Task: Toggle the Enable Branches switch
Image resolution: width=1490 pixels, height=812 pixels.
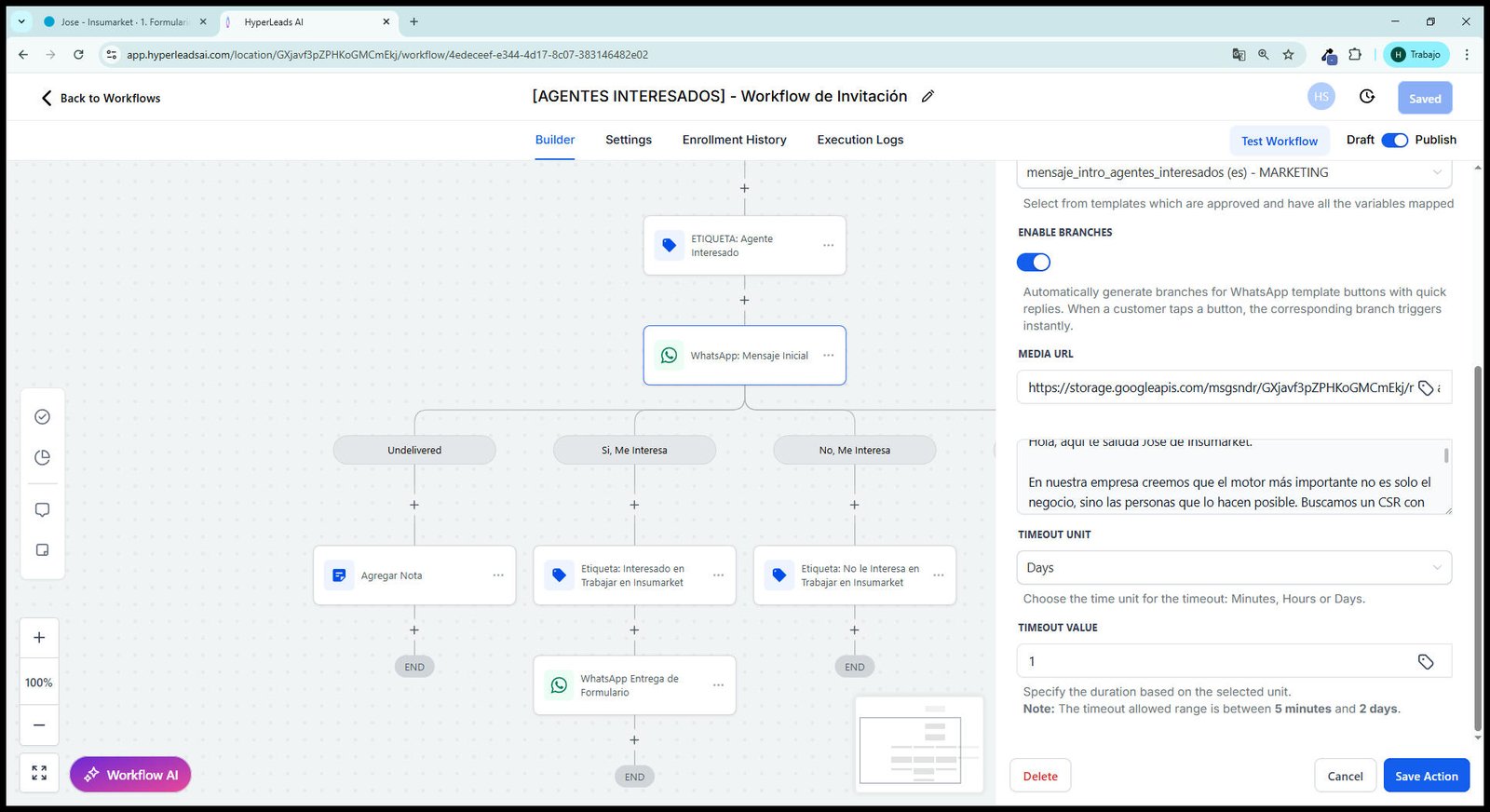Action: pos(1034,263)
